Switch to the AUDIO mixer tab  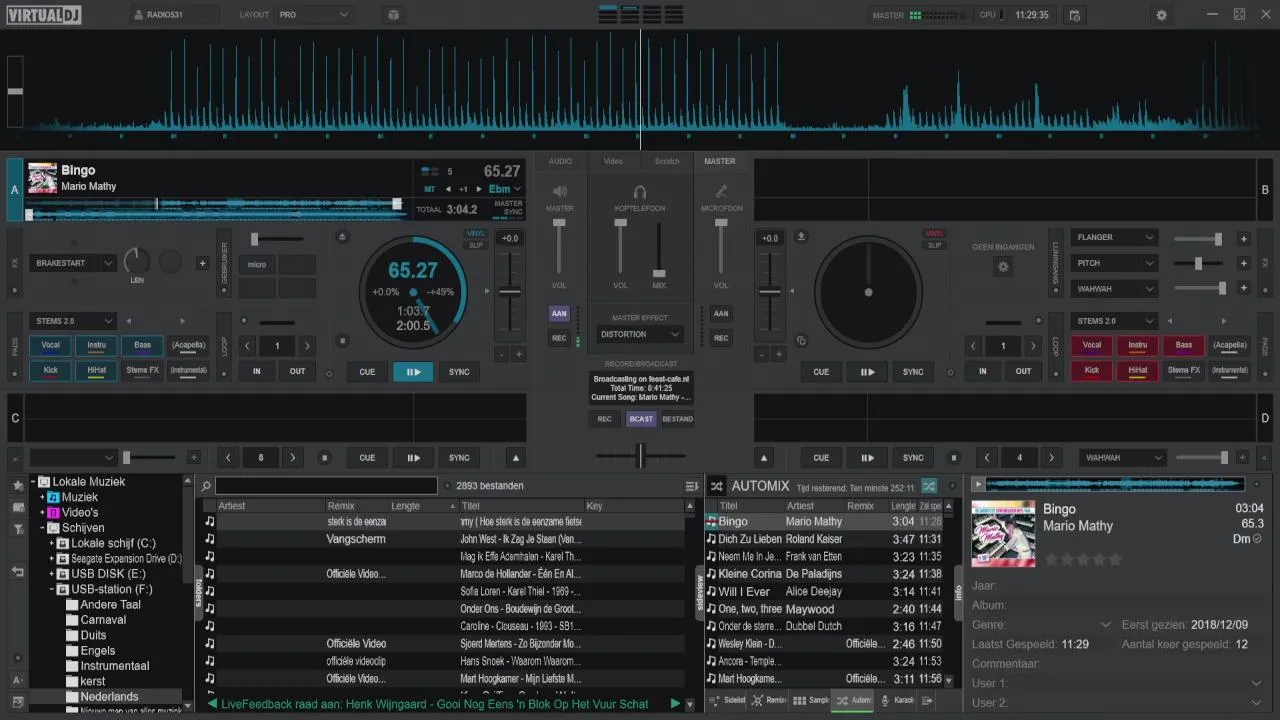pos(561,161)
